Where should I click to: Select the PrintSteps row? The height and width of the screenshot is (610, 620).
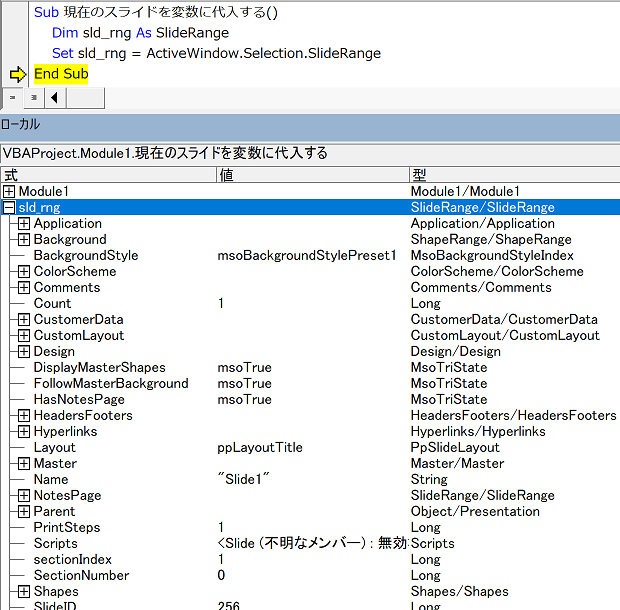click(310, 527)
